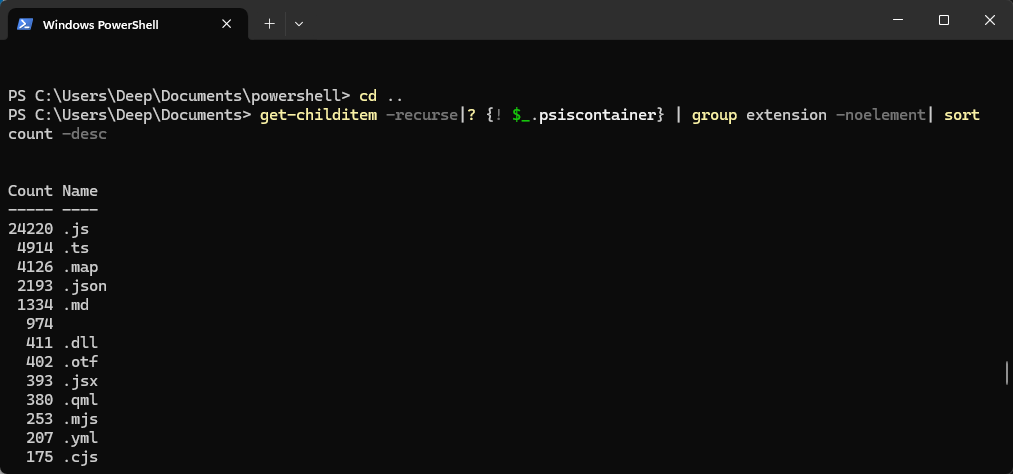Click the .json extension entry
This screenshot has height=474, width=1013.
pos(85,286)
